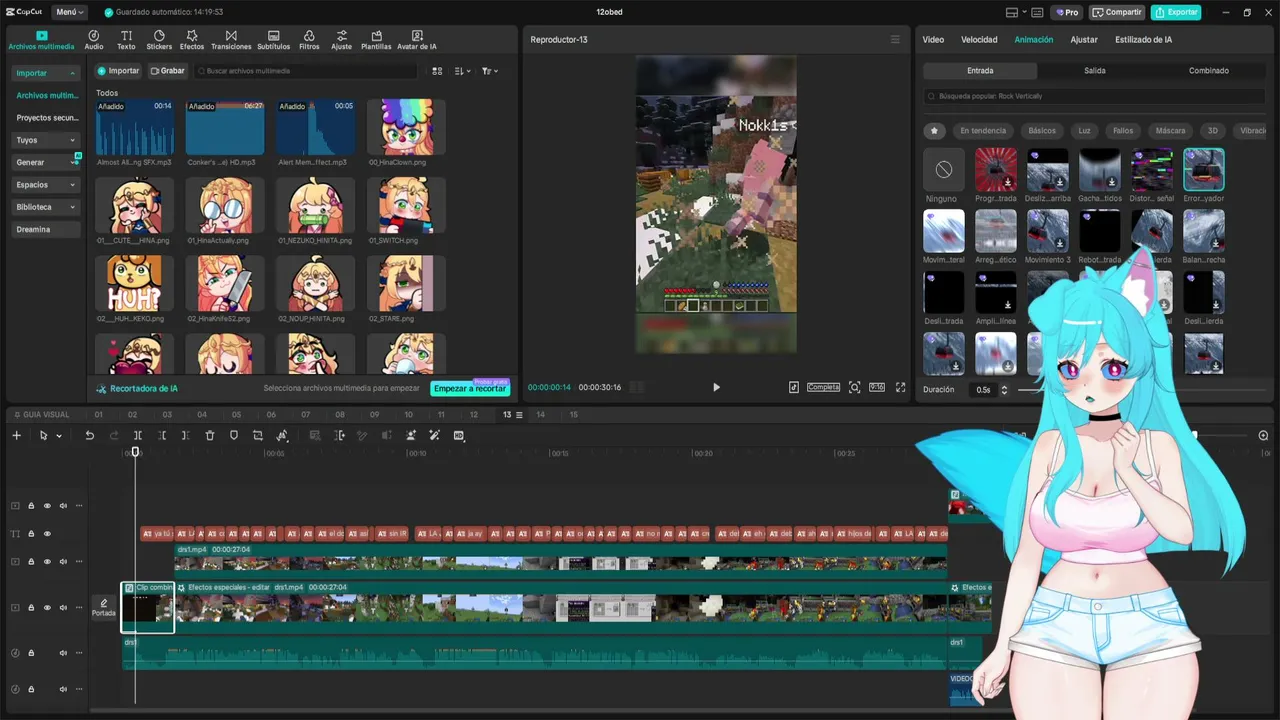The height and width of the screenshot is (720, 1280).
Task: Click the delete trash icon in timeline toolbar
Action: pyautogui.click(x=210, y=436)
